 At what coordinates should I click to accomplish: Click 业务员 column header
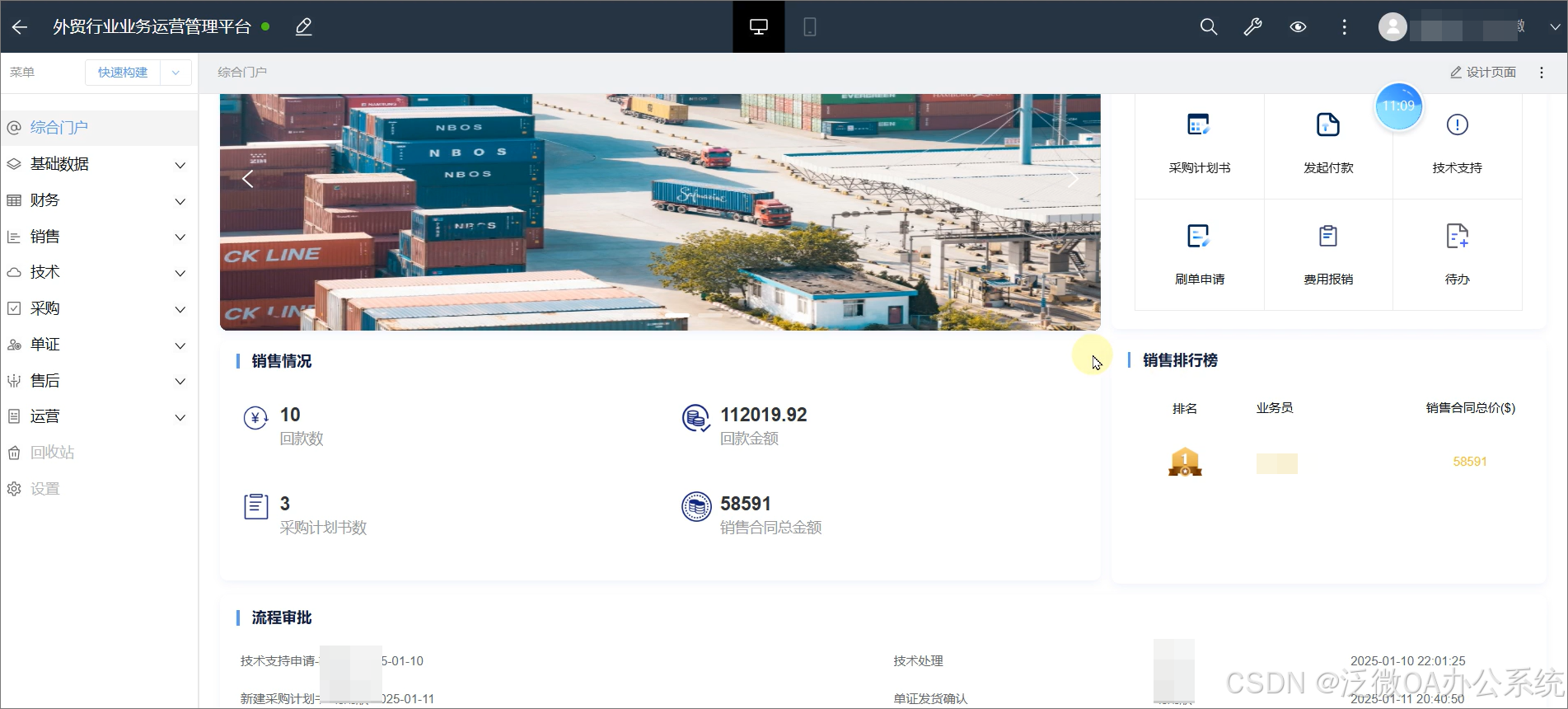pos(1275,408)
